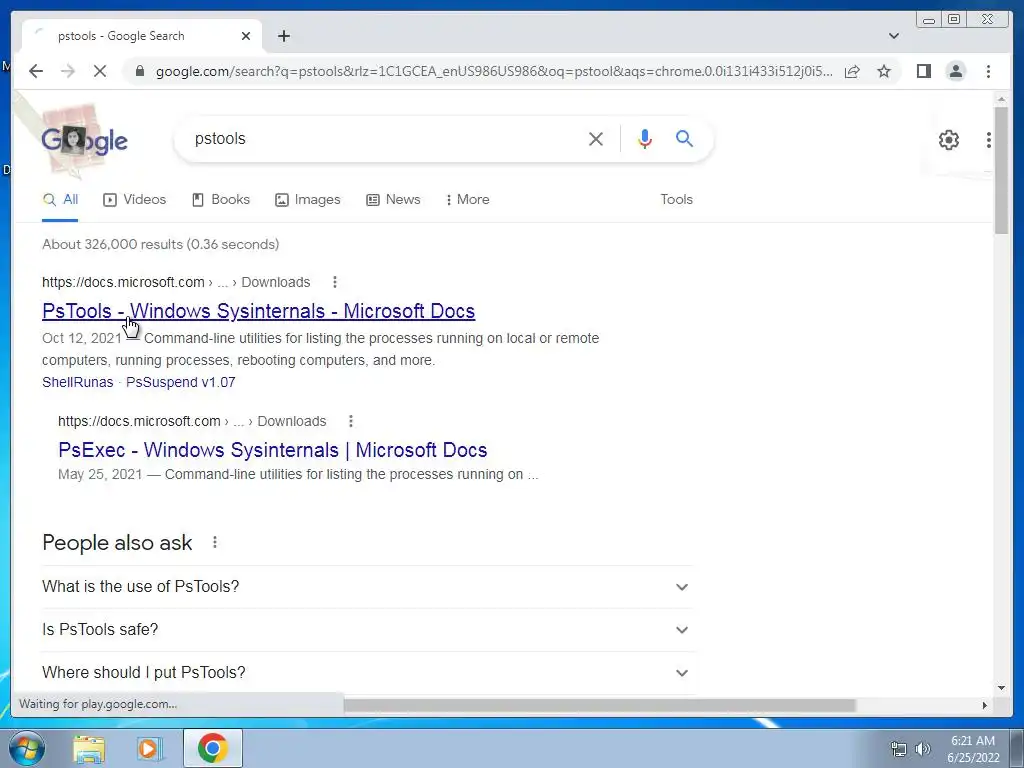Stop loading the page with the X button

click(x=100, y=71)
